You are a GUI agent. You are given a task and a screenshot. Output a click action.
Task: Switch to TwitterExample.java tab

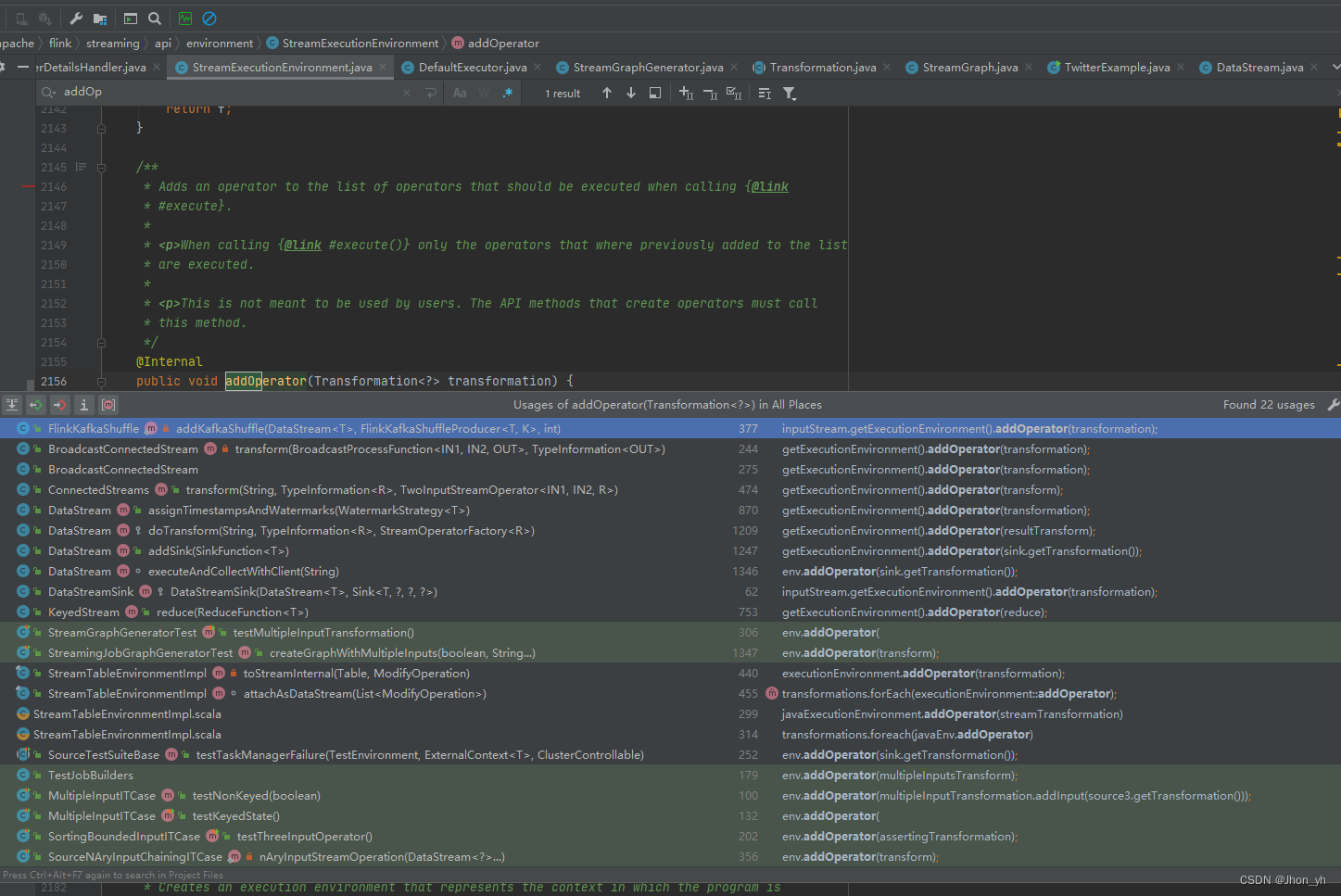coord(1117,68)
